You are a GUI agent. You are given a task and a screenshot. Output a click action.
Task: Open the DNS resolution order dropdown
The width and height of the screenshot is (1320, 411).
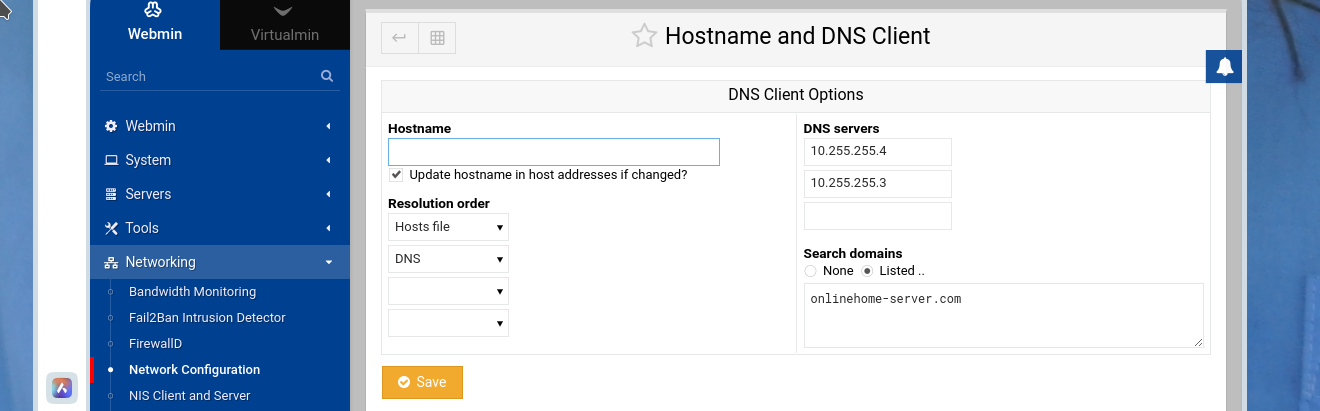coord(448,259)
